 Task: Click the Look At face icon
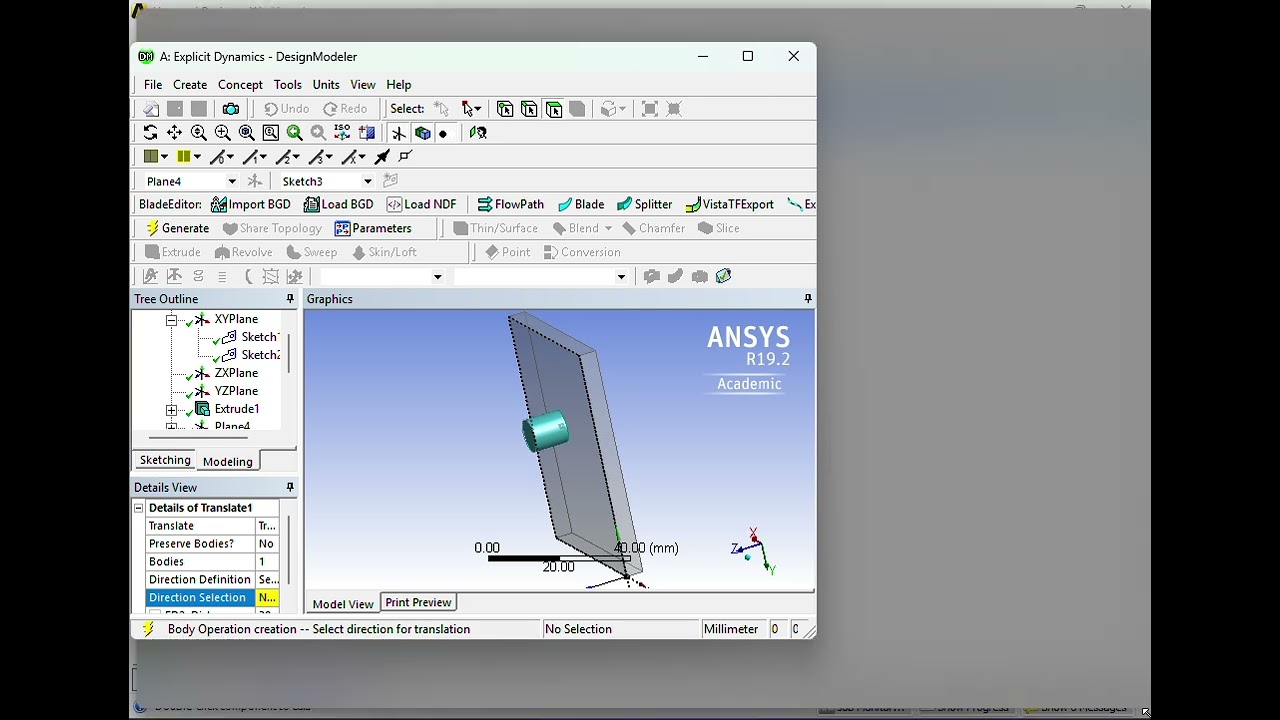[x=478, y=133]
